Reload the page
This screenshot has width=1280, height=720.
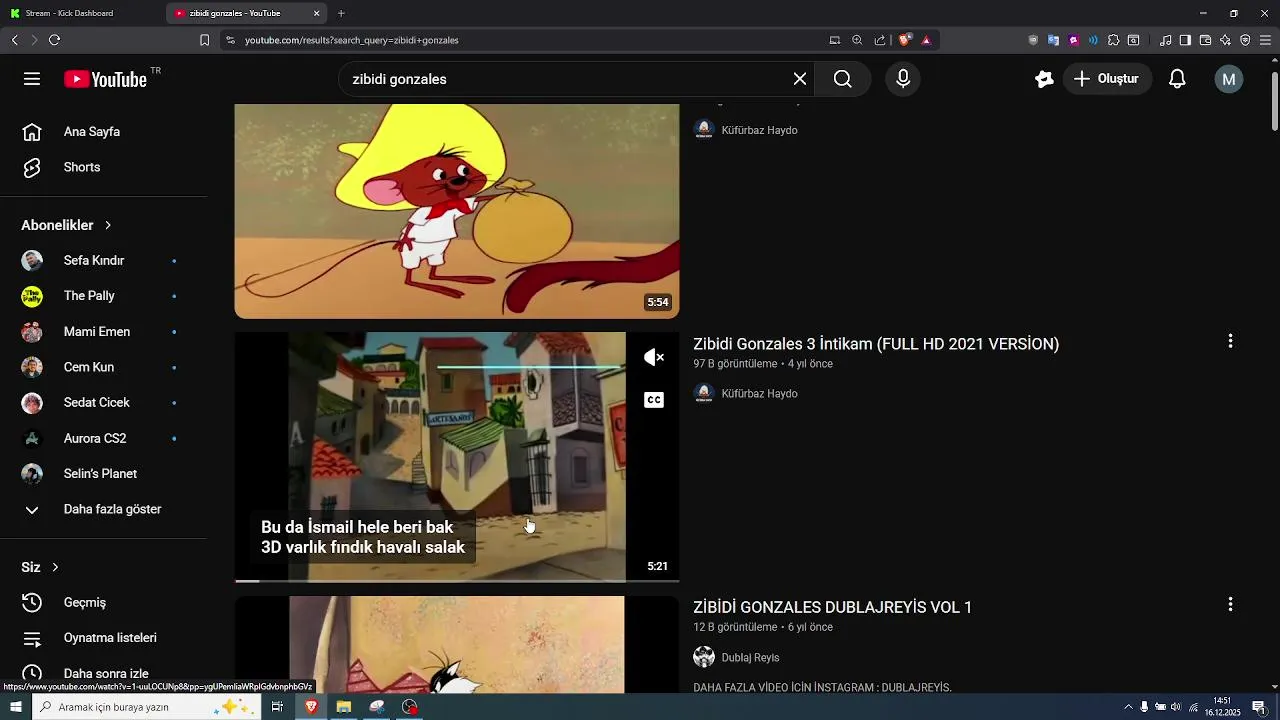pyautogui.click(x=54, y=40)
